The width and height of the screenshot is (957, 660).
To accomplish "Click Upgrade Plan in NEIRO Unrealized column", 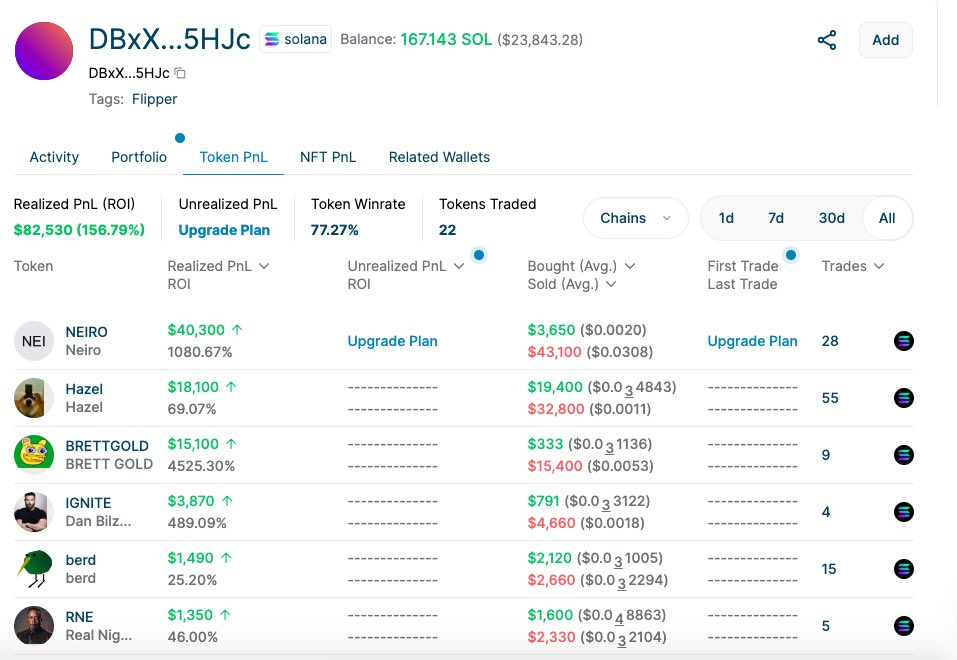I will click(392, 341).
